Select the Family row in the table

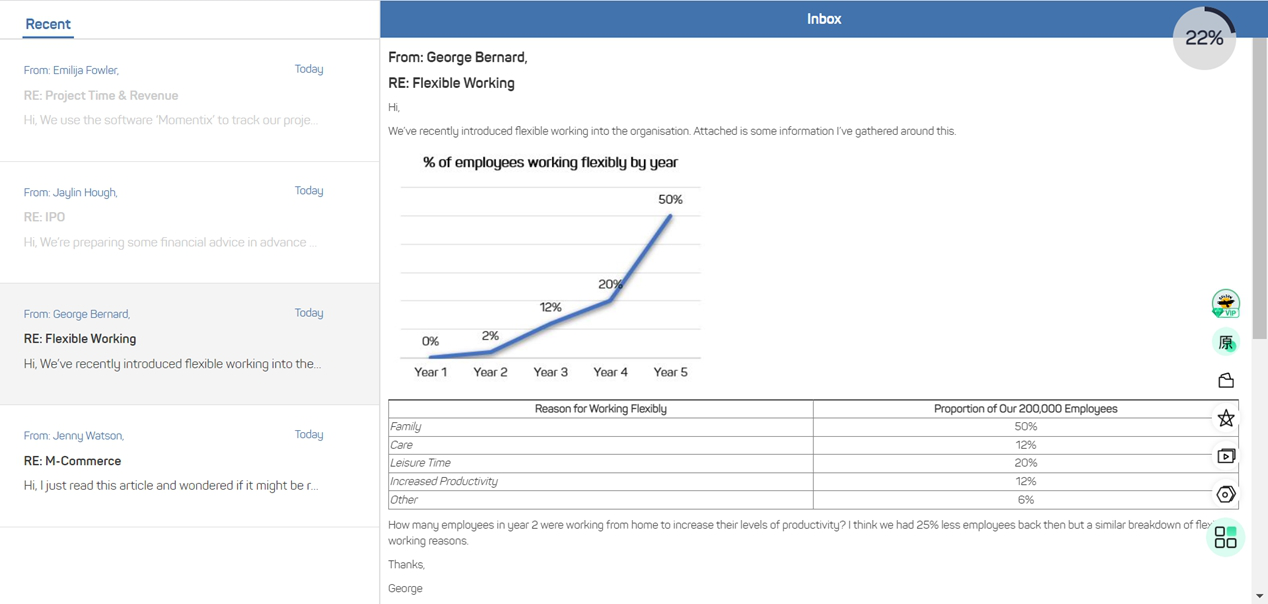600,426
